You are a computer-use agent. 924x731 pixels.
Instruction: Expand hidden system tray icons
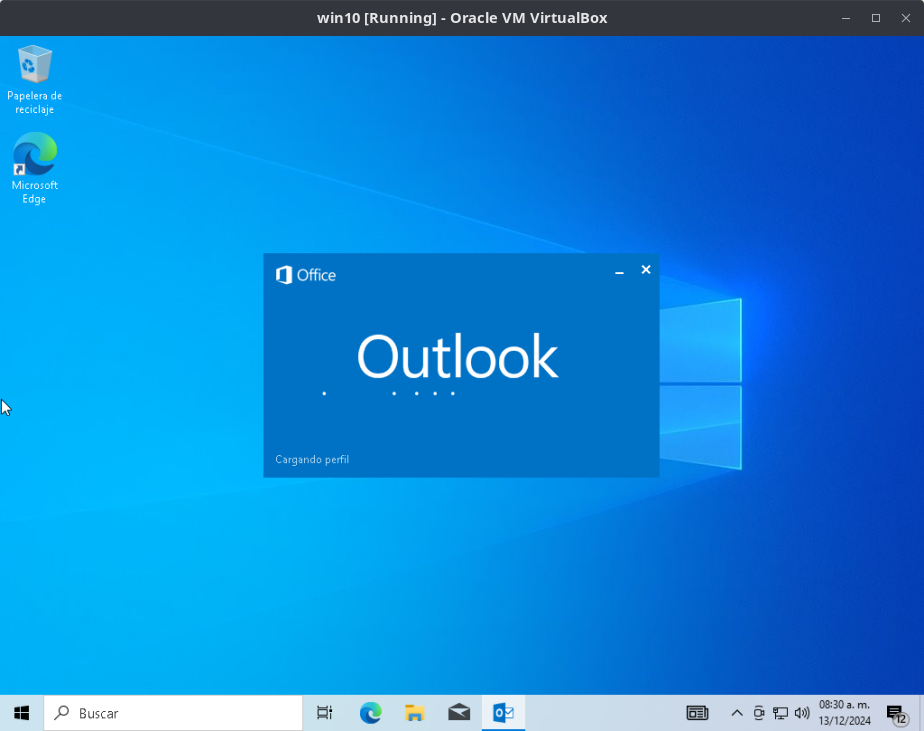737,713
